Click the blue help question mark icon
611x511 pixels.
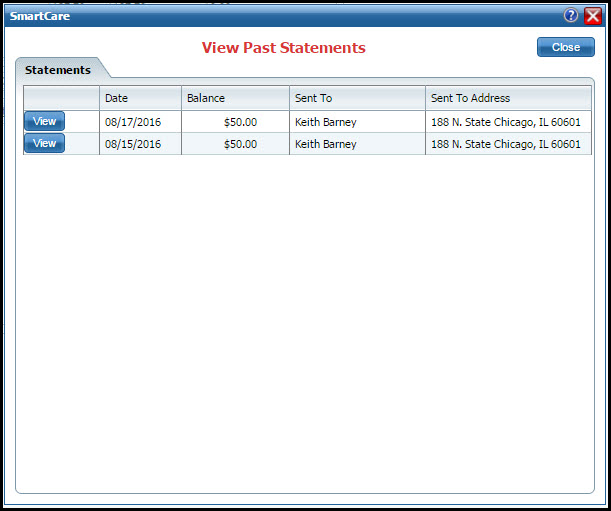click(x=571, y=16)
